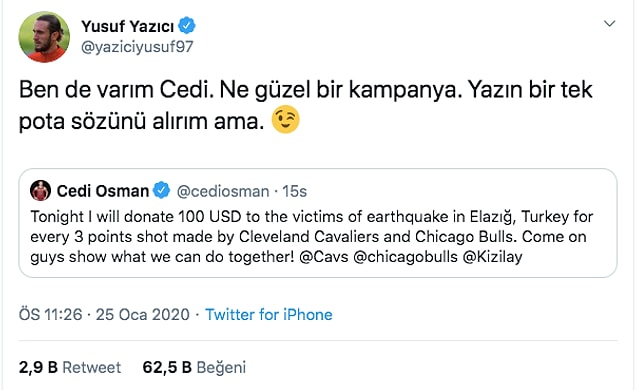Viewport: 635px width, 390px height.
Task: Open the @chicagobulls mention
Action: pos(405,257)
